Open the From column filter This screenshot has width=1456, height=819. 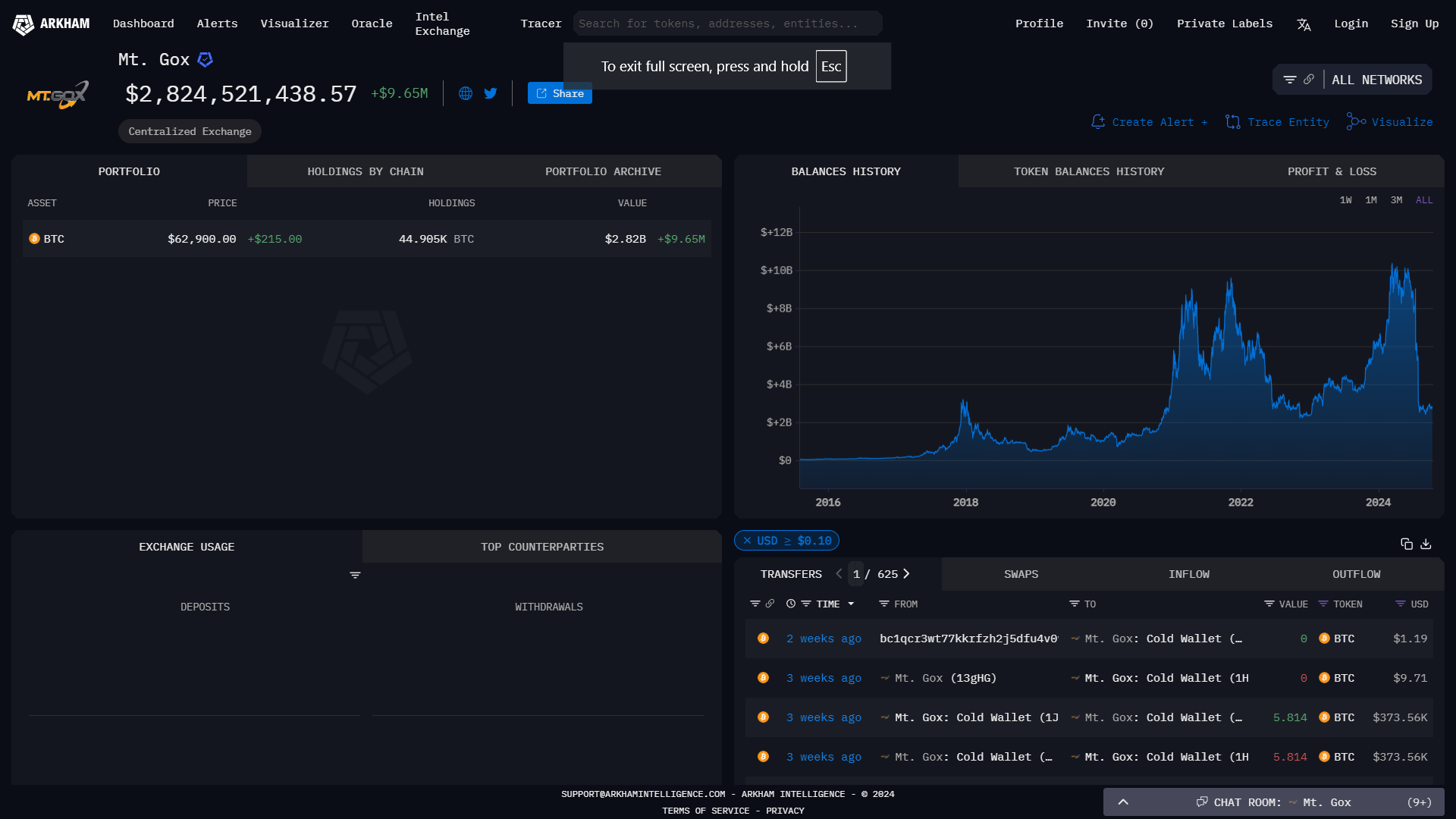click(884, 604)
